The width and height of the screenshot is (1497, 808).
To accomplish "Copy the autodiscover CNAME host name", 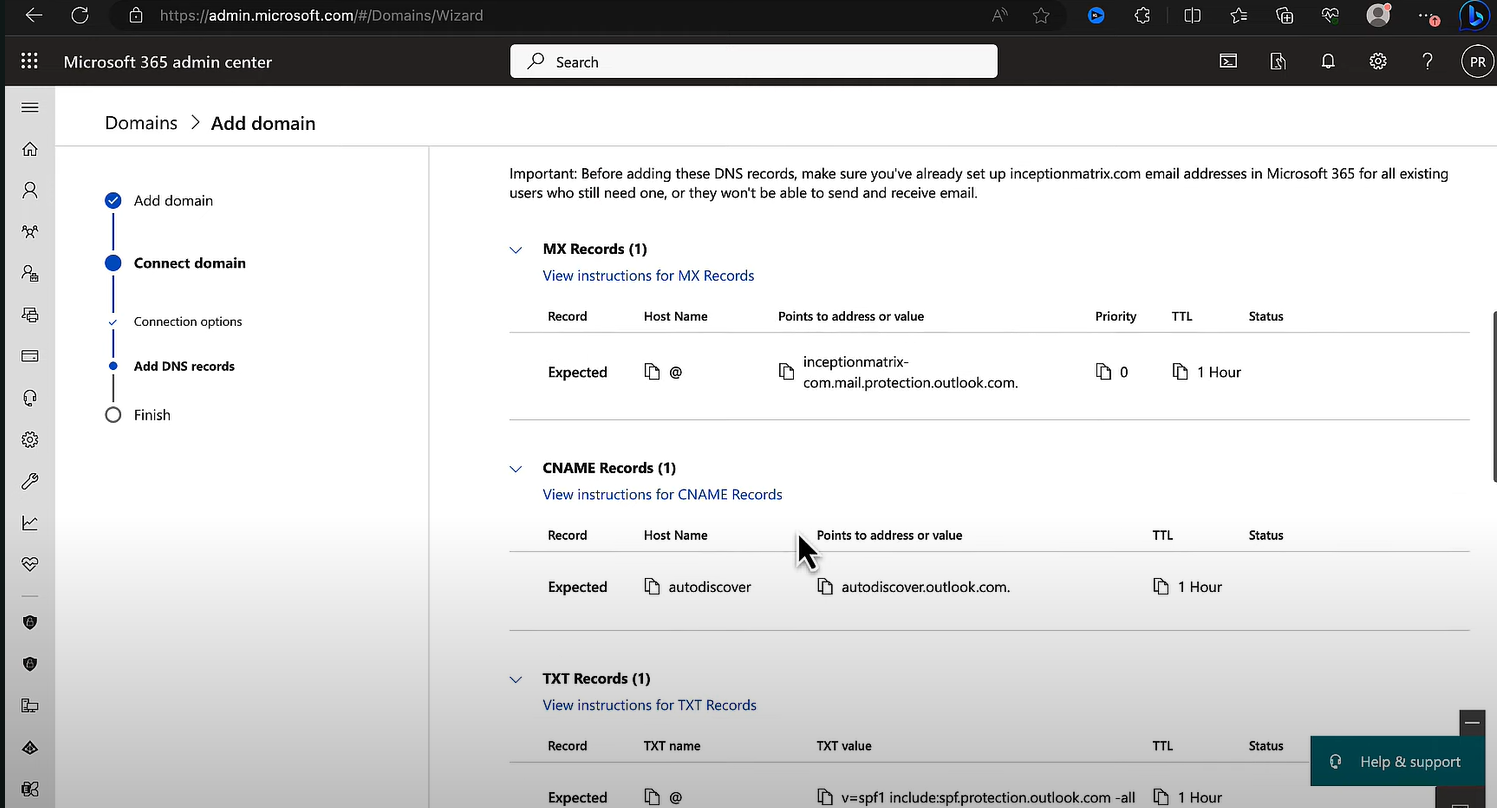I will tap(652, 587).
